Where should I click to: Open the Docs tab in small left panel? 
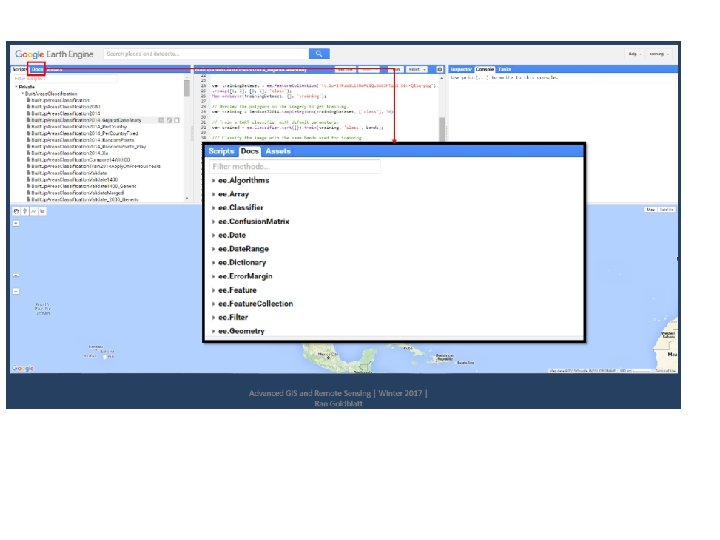click(x=37, y=69)
